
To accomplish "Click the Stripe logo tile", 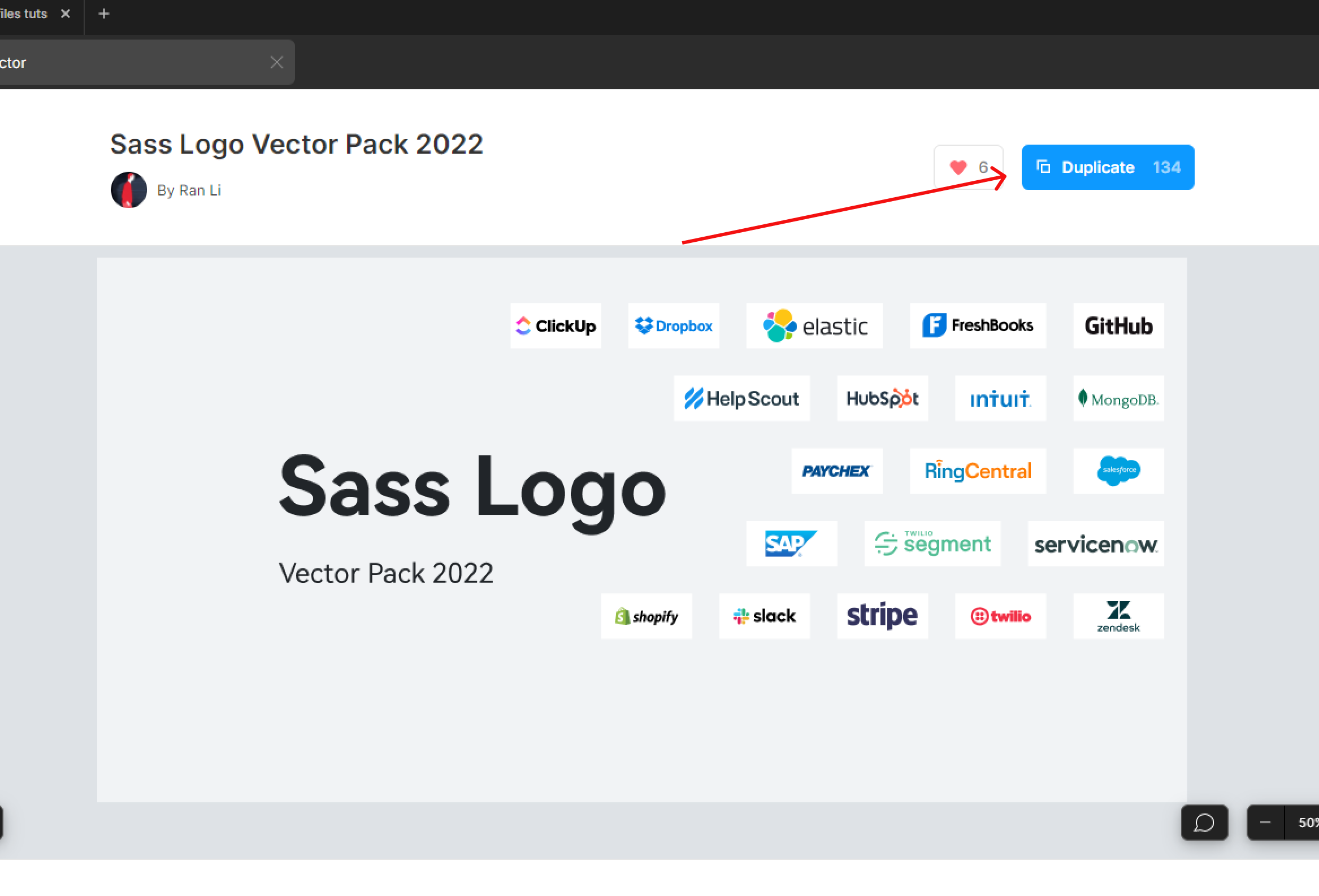I will [x=882, y=616].
